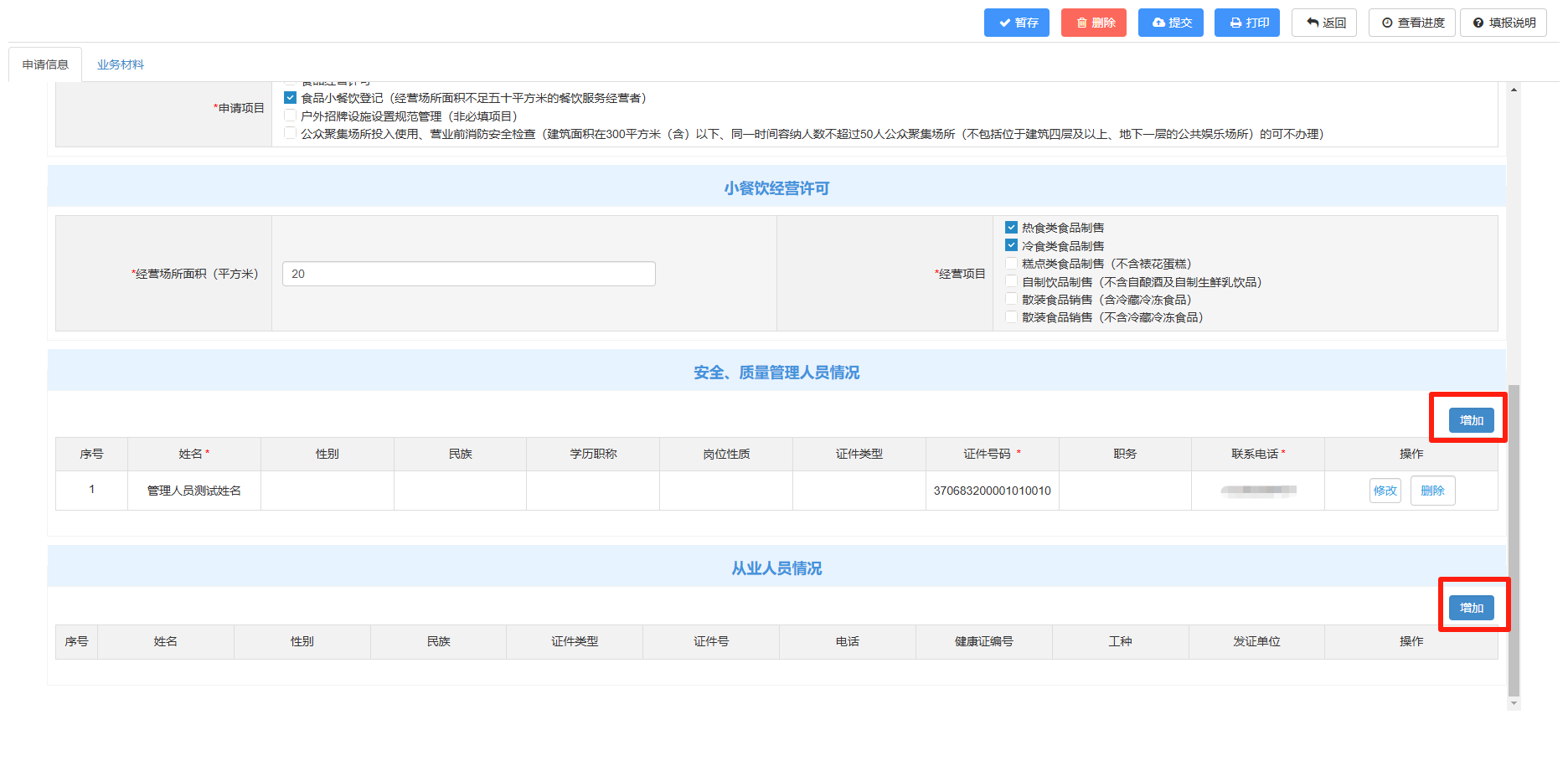Screen dimensions: 1568x776
Task: Click the 经营场所面积 input field
Action: click(468, 274)
